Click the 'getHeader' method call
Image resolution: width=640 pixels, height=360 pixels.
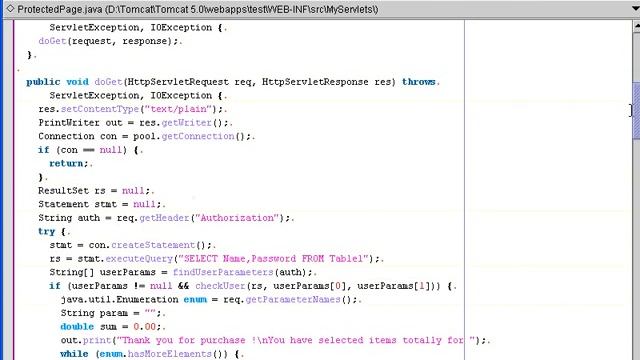pyautogui.click(x=164, y=218)
